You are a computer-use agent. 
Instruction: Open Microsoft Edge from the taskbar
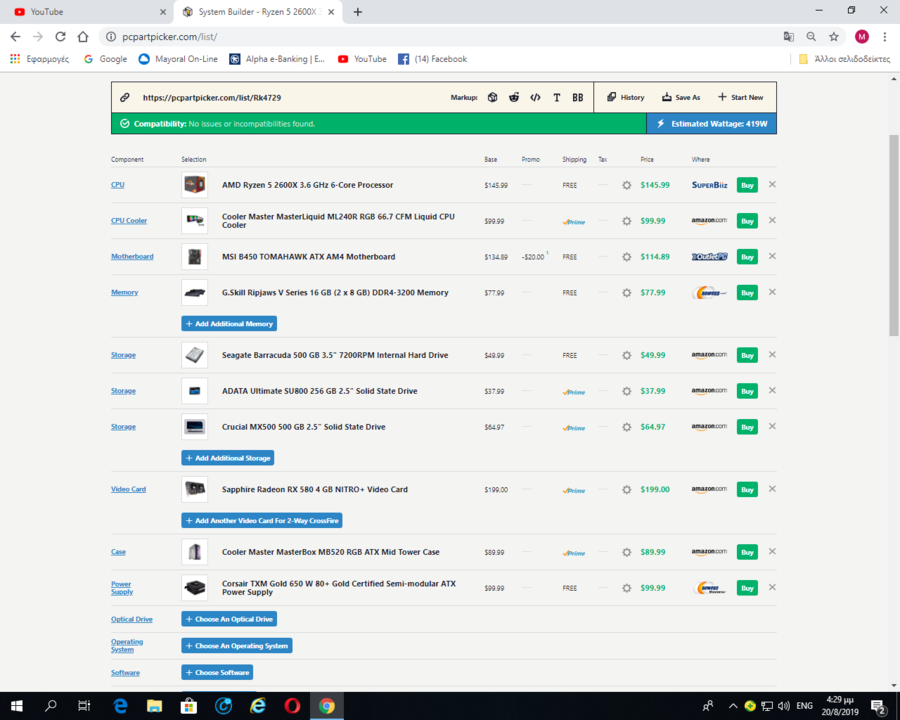120,706
